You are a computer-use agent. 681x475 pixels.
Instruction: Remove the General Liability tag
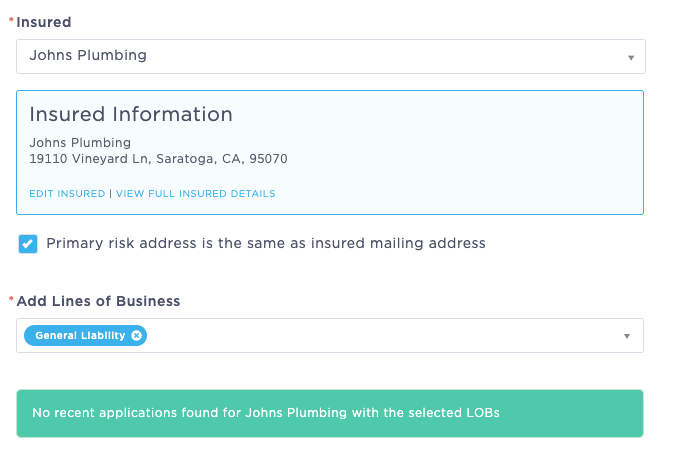136,336
